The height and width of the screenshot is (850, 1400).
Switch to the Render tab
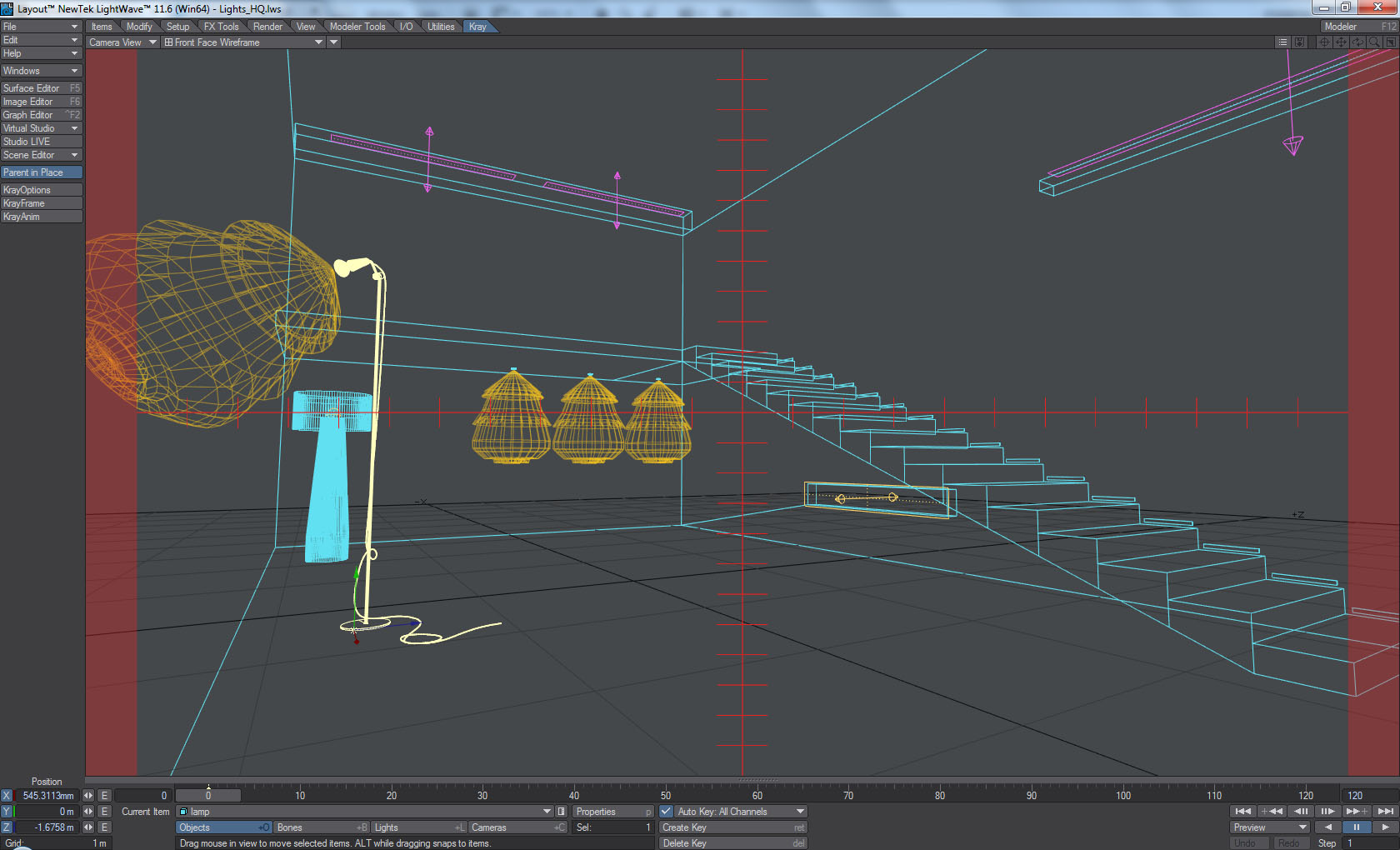(267, 27)
